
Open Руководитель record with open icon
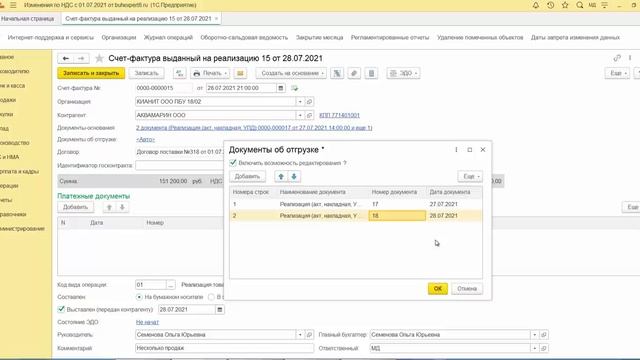(309, 334)
